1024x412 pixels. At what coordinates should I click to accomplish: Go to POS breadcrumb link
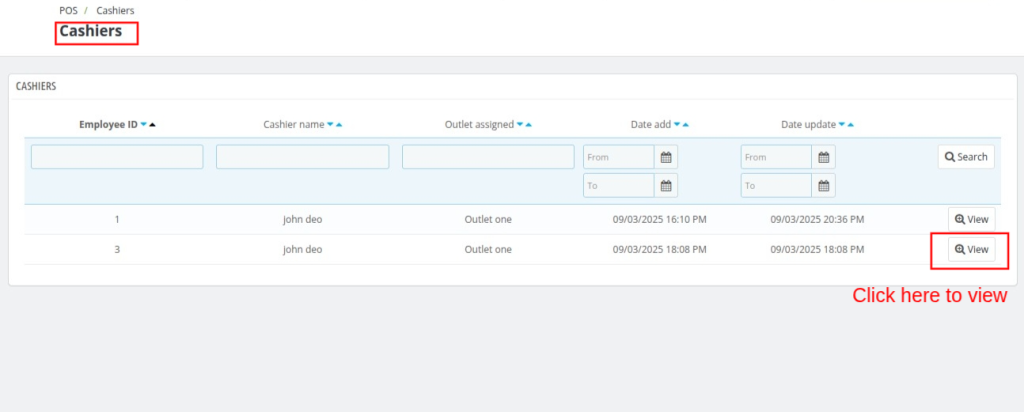[x=69, y=10]
